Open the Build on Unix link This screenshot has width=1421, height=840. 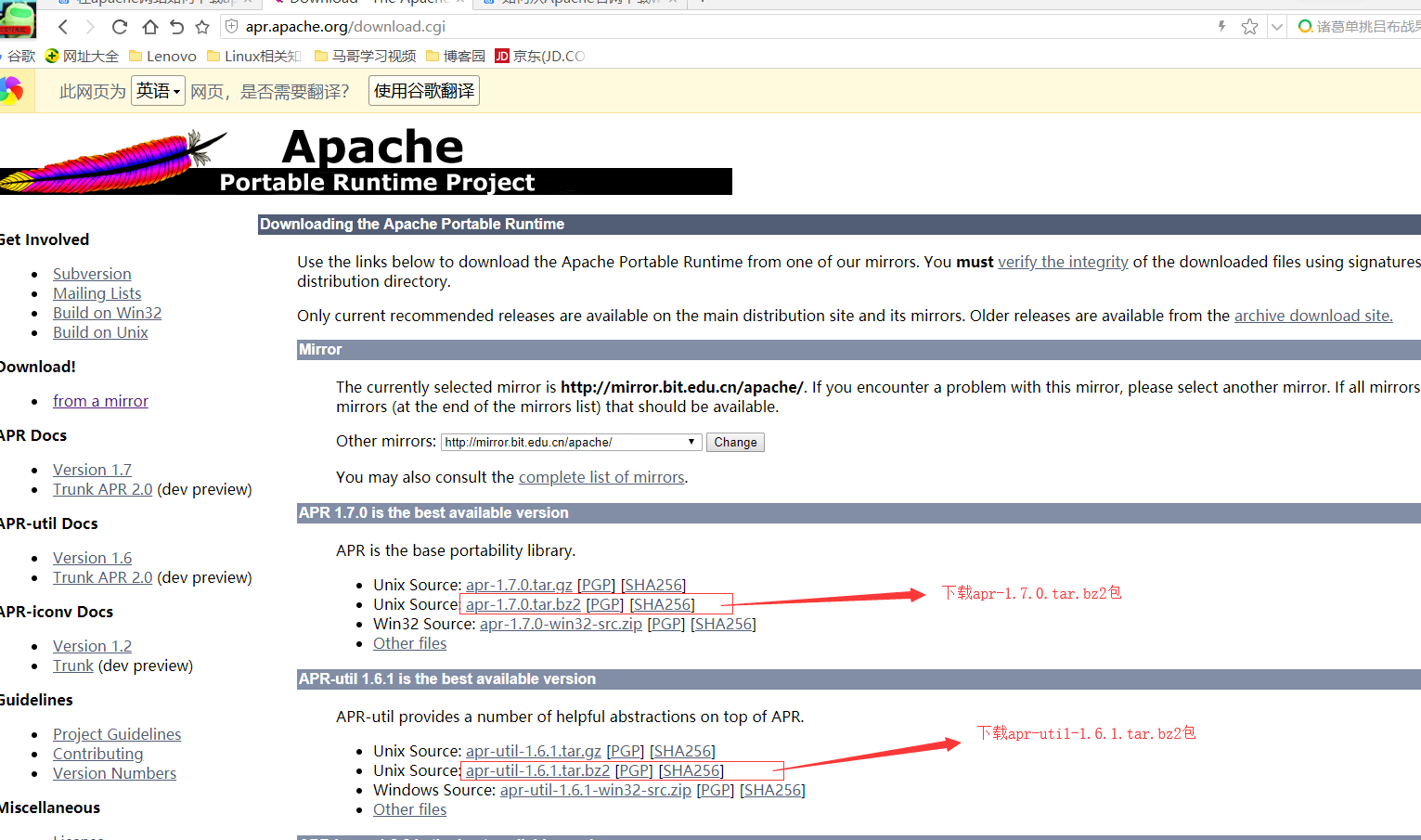point(100,332)
